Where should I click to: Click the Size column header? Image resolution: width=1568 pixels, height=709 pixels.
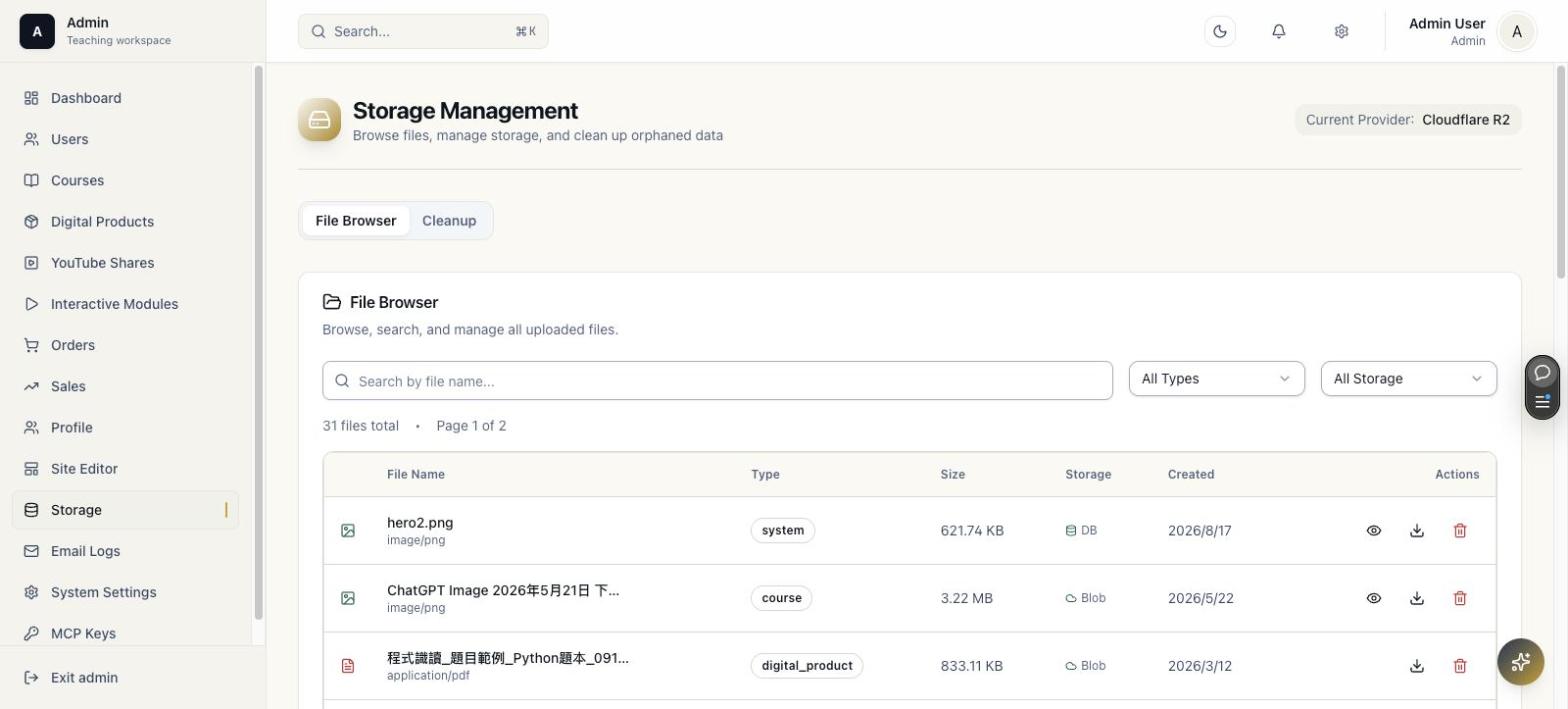[x=952, y=474]
